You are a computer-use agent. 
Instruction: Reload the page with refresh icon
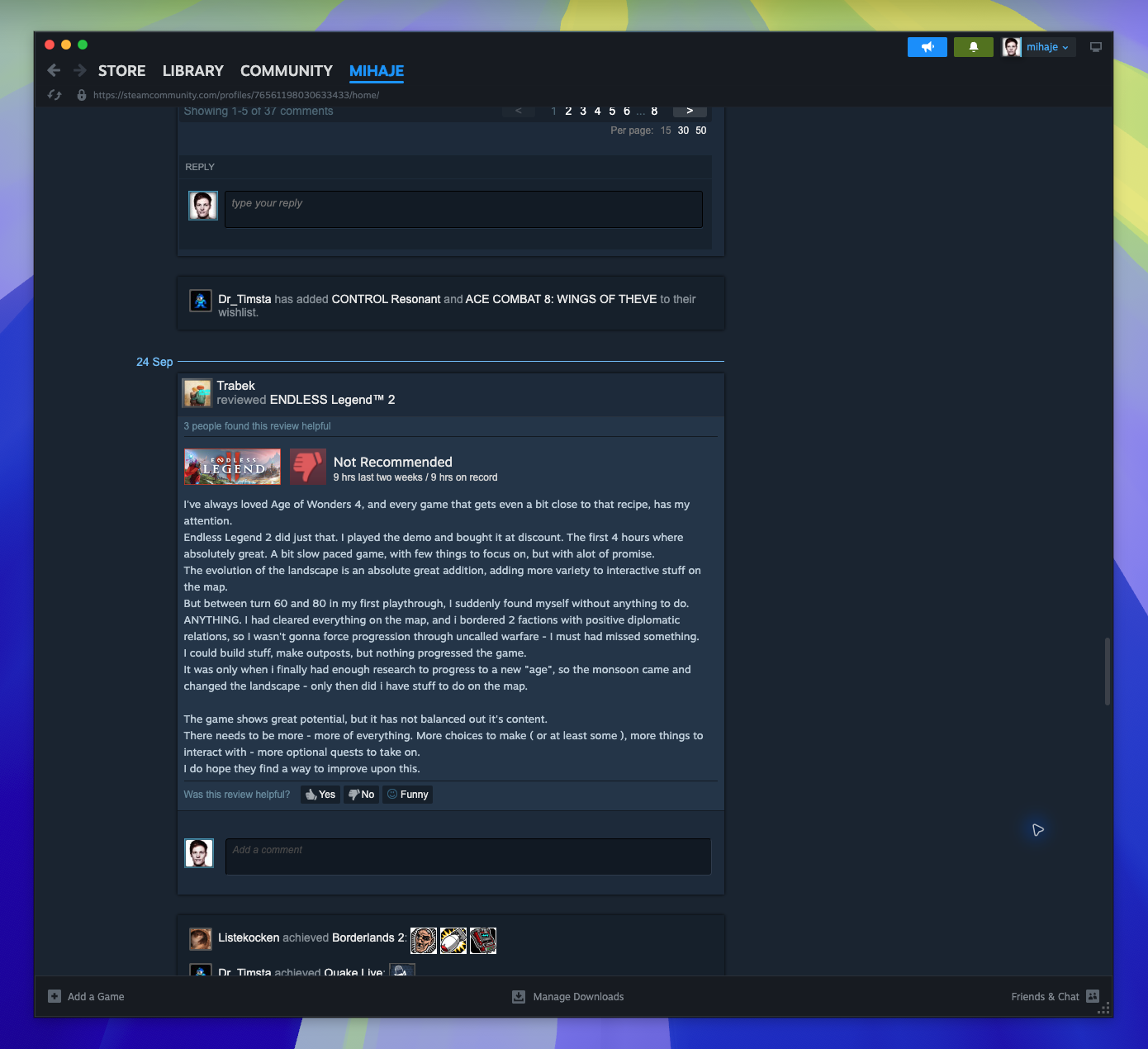tap(55, 95)
